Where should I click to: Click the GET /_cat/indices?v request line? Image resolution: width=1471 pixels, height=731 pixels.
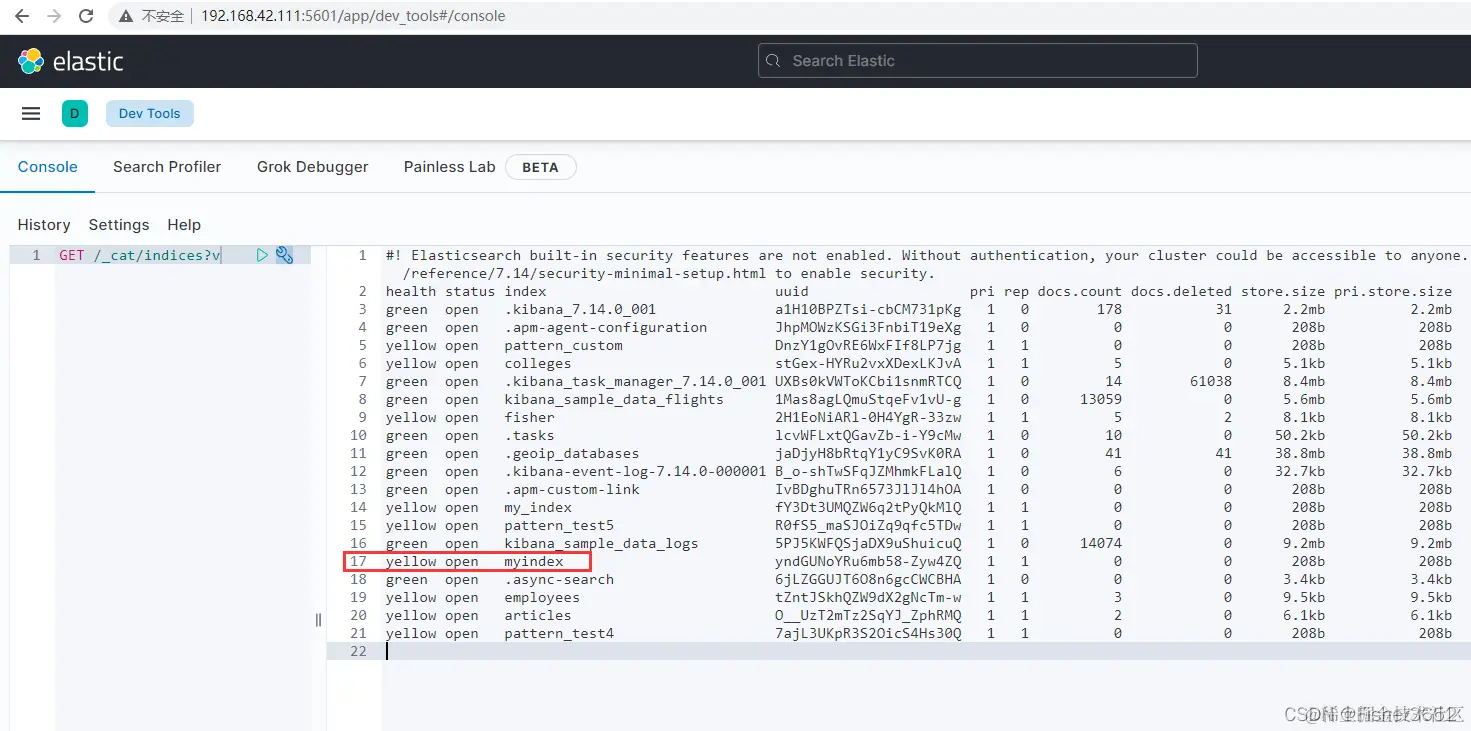[x=140, y=255]
